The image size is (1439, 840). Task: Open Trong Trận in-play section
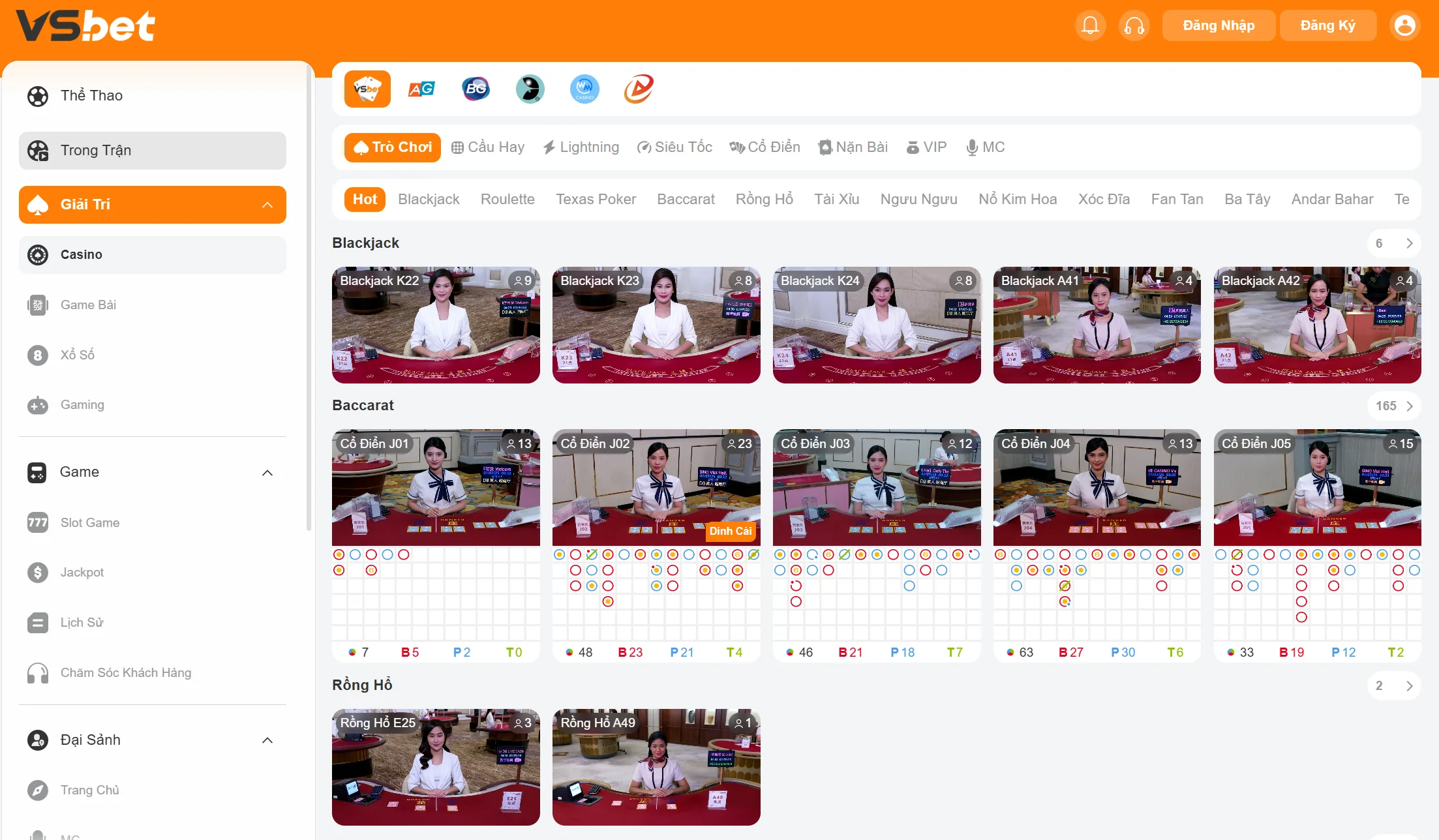(x=153, y=151)
